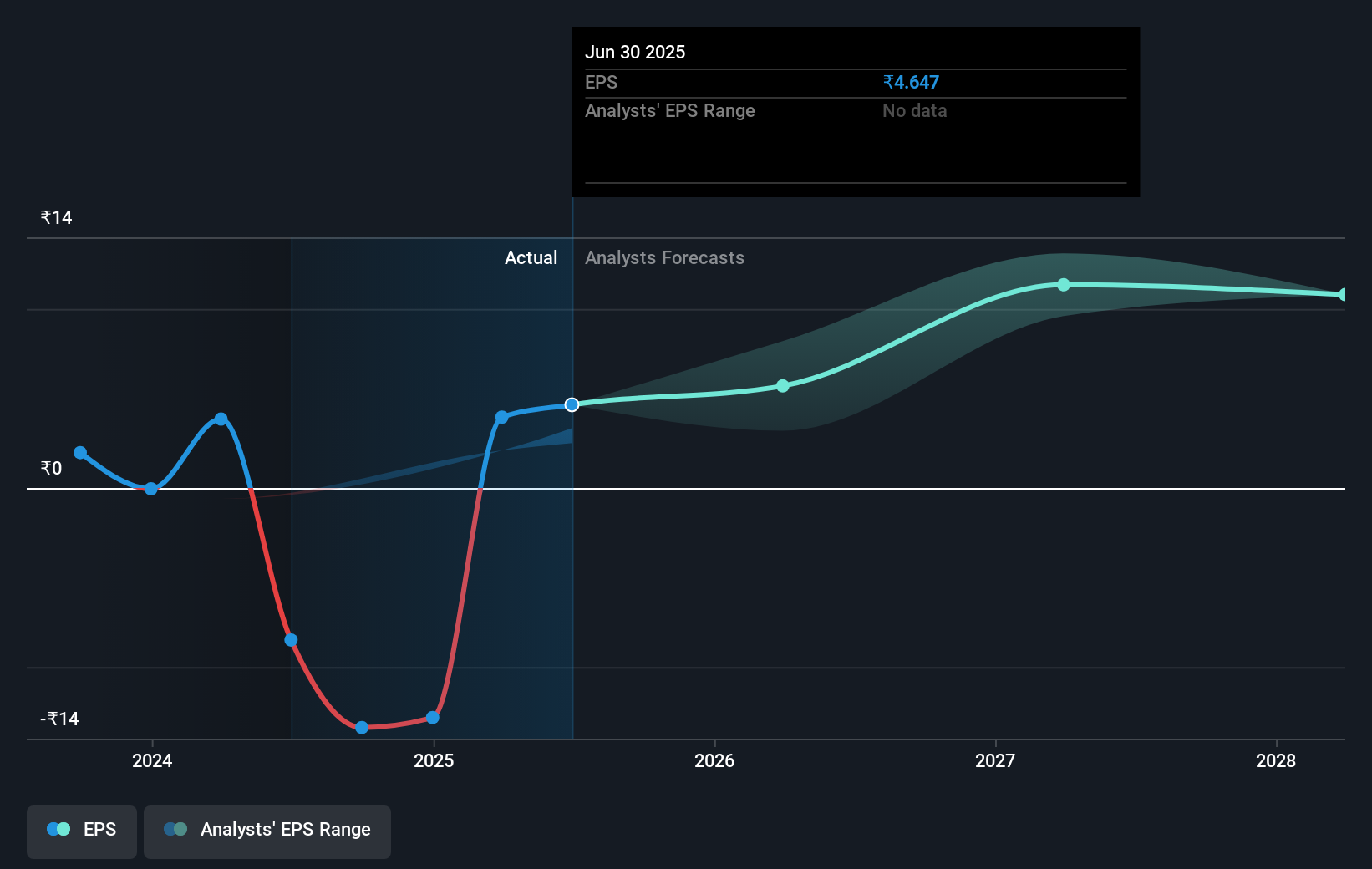Image resolution: width=1372 pixels, height=869 pixels.
Task: Click the 2024 x-axis label
Action: tap(152, 760)
